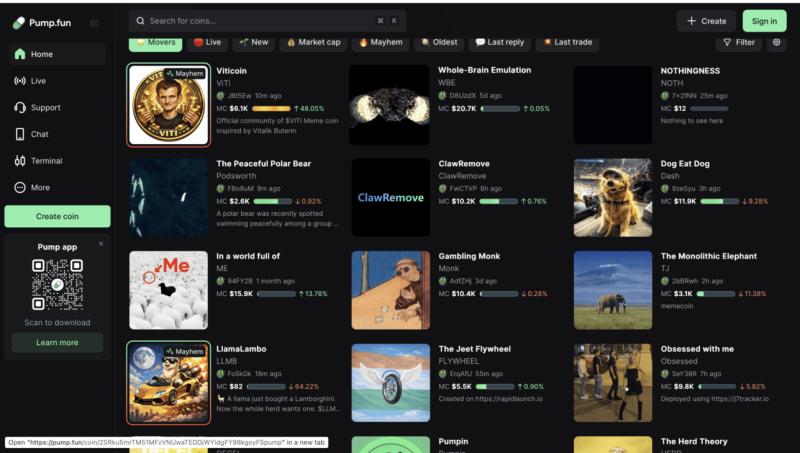The width and height of the screenshot is (800, 453).
Task: Enable the Mayhem coin filter
Action: (380, 43)
